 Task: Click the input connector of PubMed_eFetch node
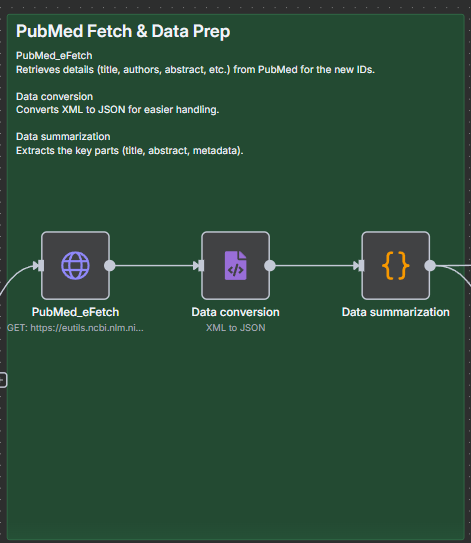click(41, 266)
